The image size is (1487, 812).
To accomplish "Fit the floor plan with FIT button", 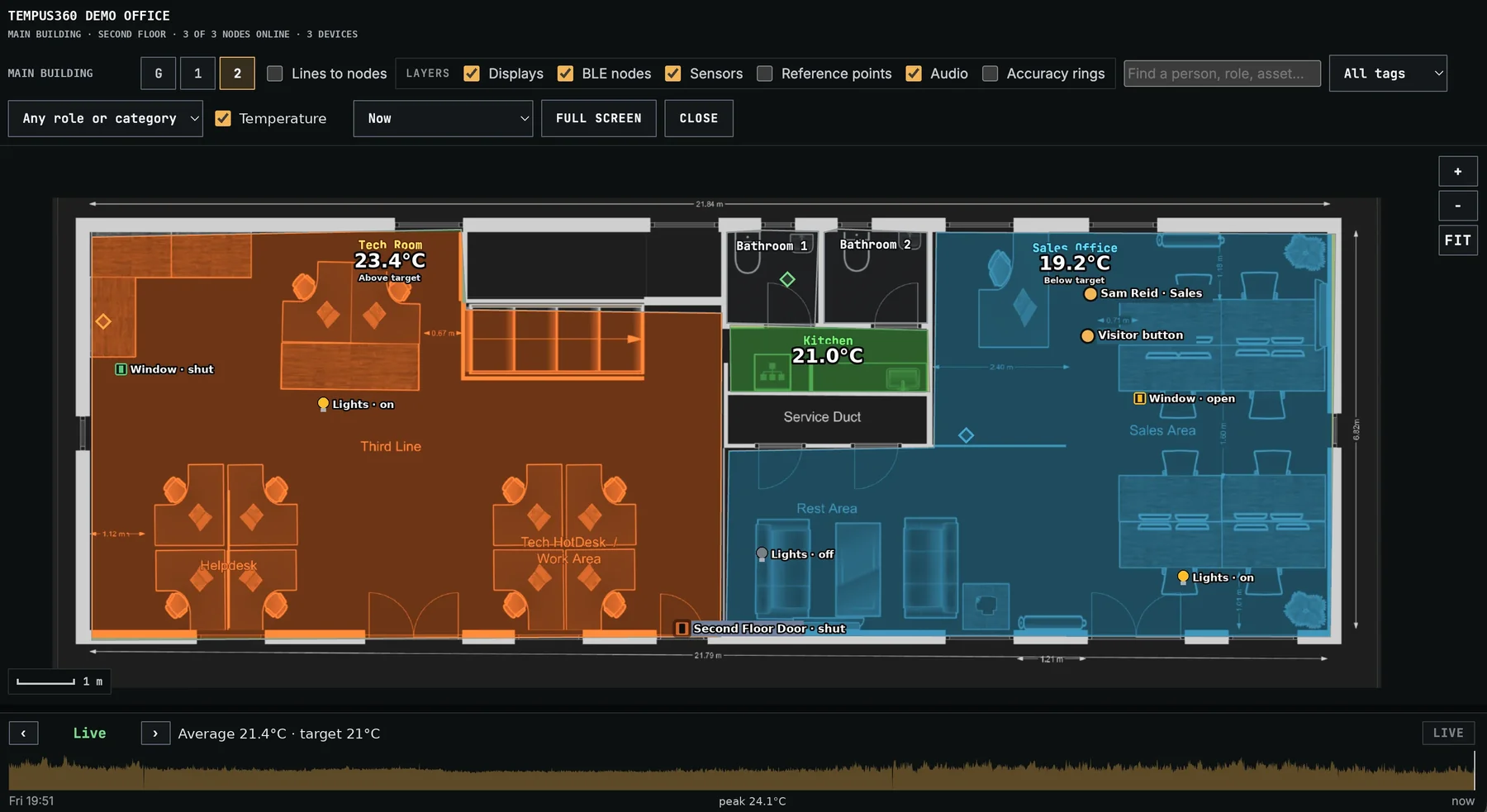I will [1458, 240].
